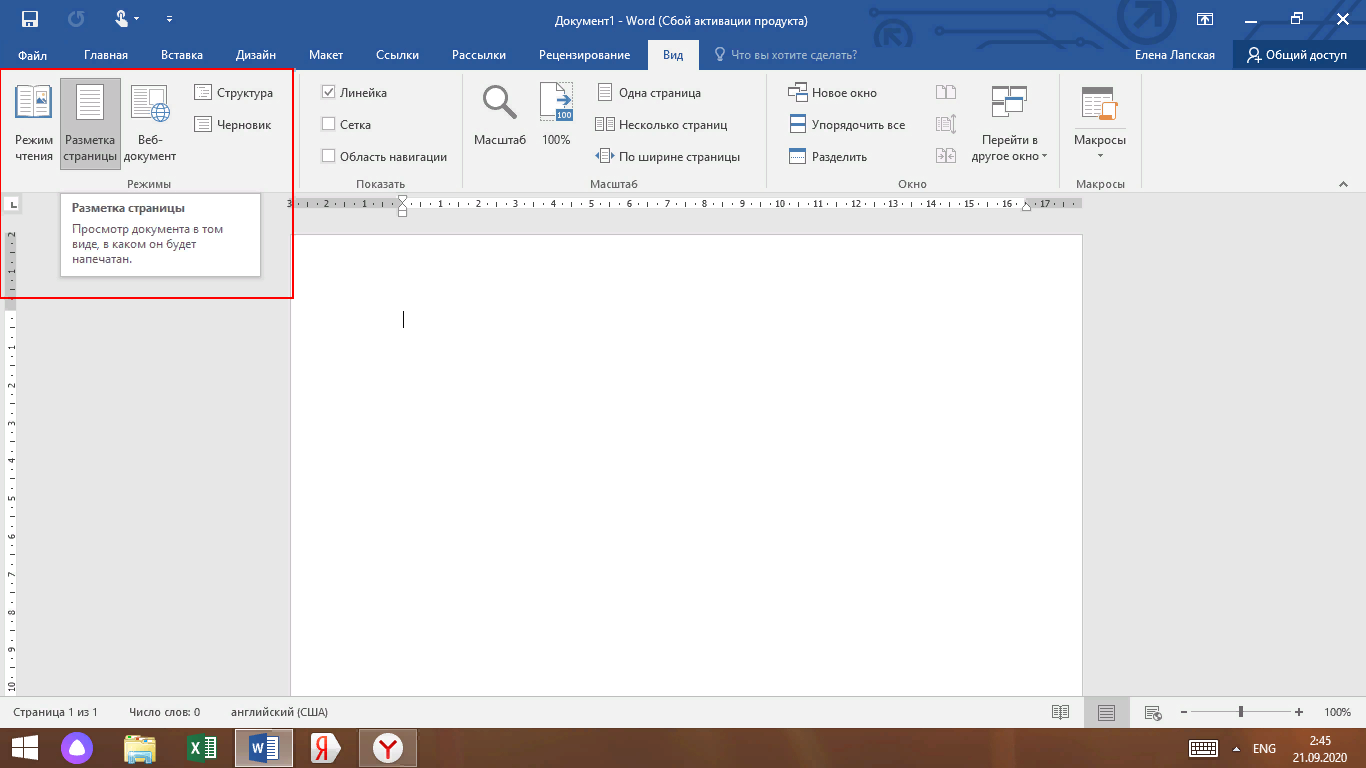The image size is (1366, 768).
Task: Switch to read mode in status bar
Action: [1061, 713]
